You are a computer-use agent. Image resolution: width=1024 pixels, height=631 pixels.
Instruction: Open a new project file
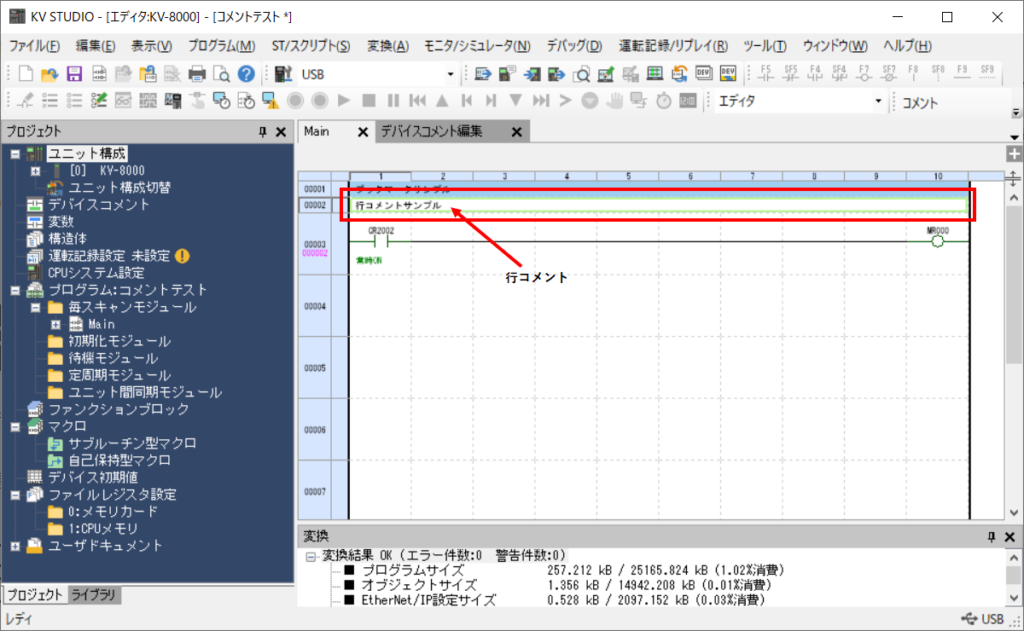click(26, 73)
